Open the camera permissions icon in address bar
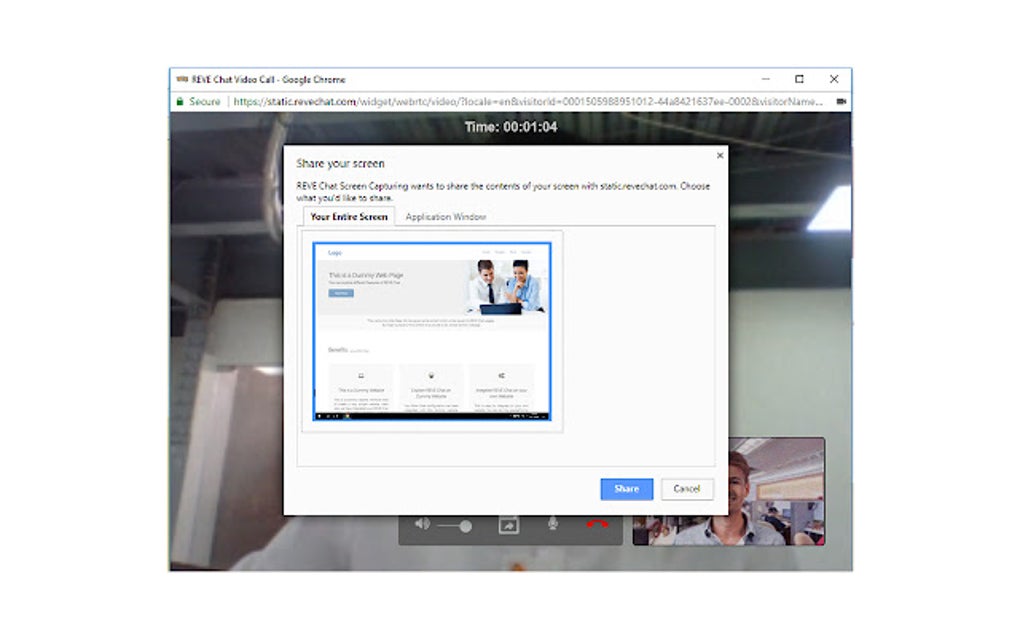Screen dimensions: 1020x638 pos(839,101)
